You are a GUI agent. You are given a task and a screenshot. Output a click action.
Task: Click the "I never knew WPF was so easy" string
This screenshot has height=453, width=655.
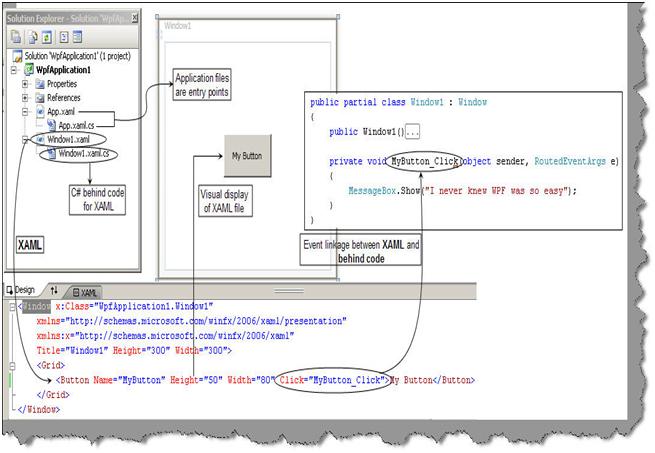[x=497, y=191]
